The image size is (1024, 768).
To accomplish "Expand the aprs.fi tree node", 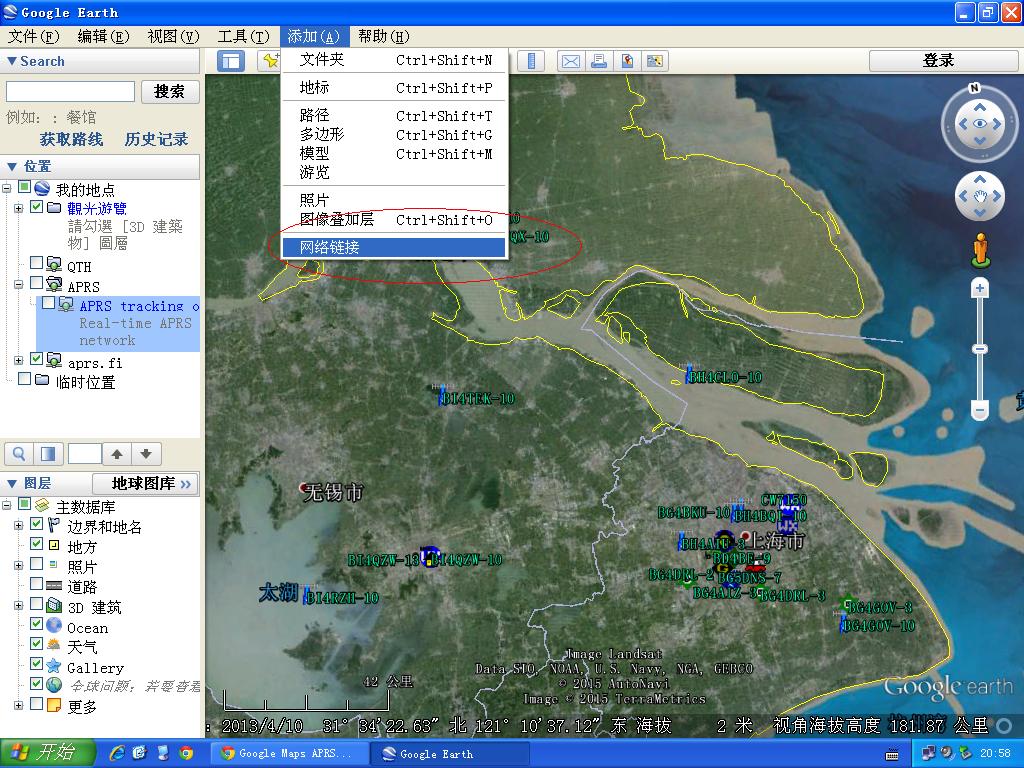I will point(18,360).
